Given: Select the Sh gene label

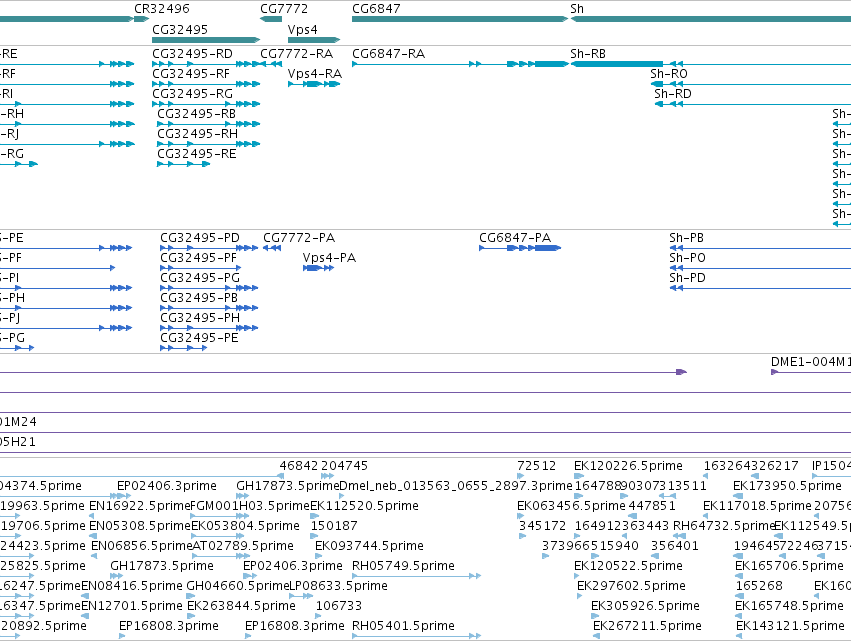Looking at the screenshot, I should [577, 9].
